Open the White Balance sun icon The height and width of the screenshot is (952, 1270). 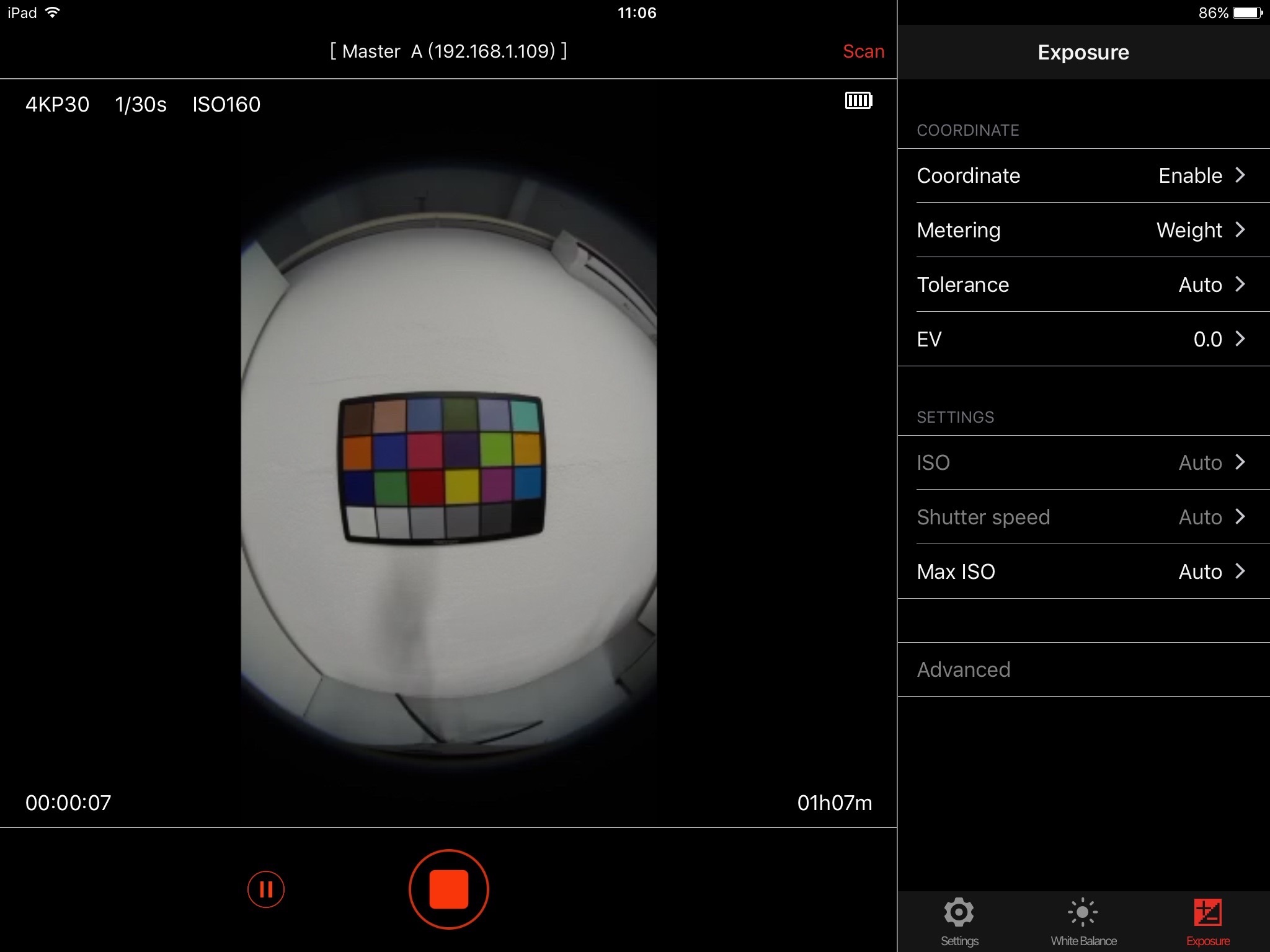tap(1083, 912)
